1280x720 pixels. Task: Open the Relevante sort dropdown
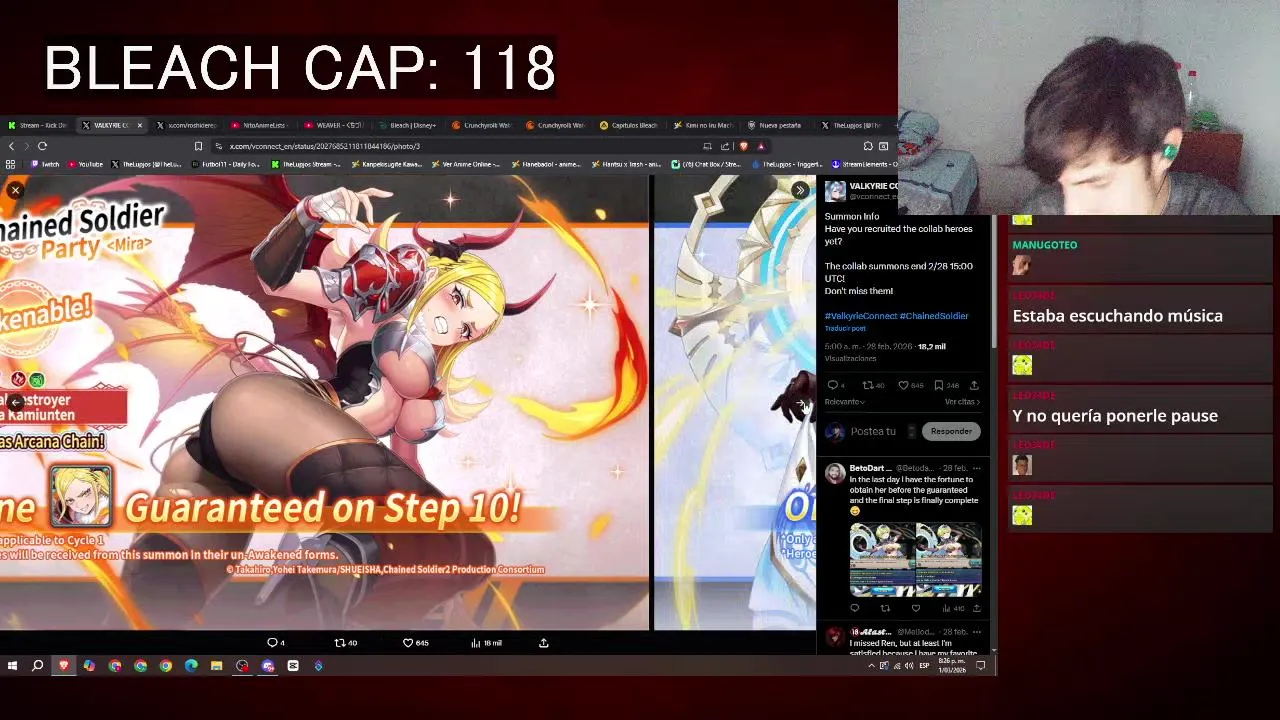[x=845, y=402]
